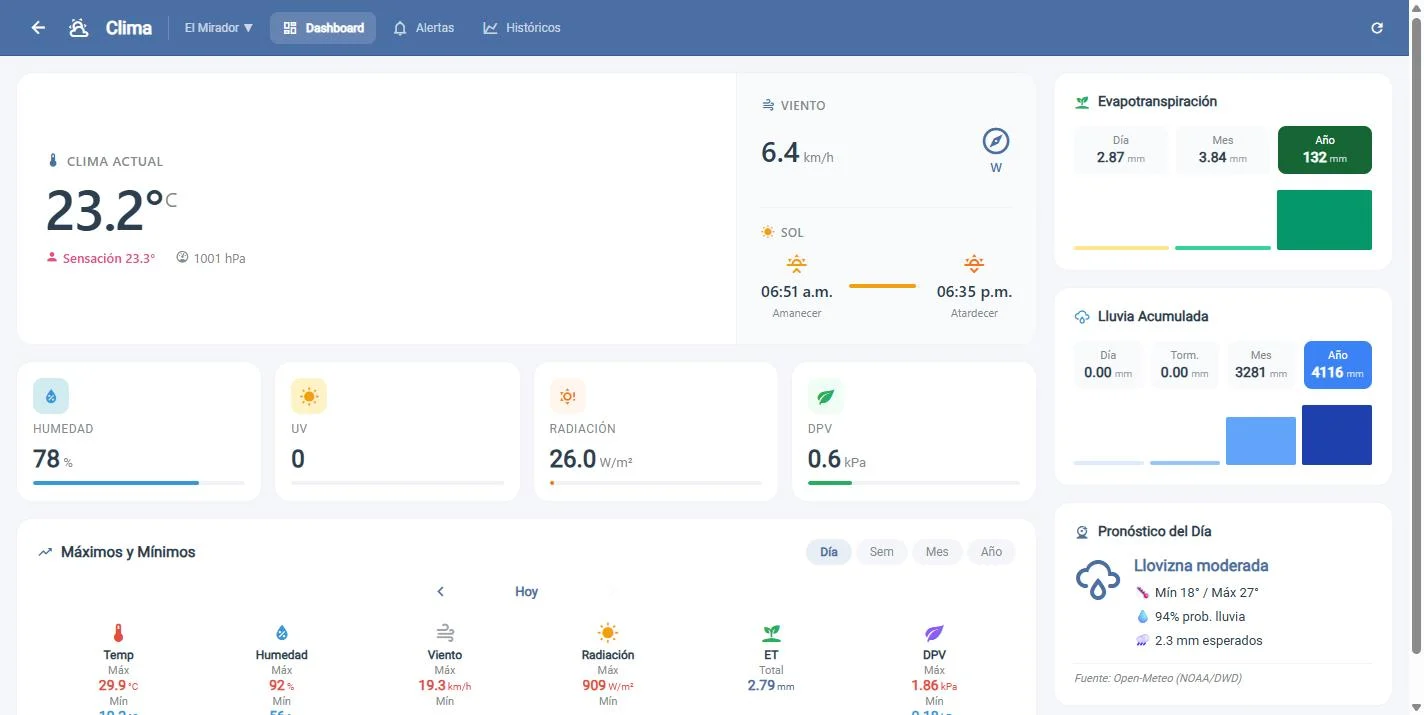Click the drizzle cloud forecast icon
This screenshot has height=715, width=1424.
pos(1097,580)
